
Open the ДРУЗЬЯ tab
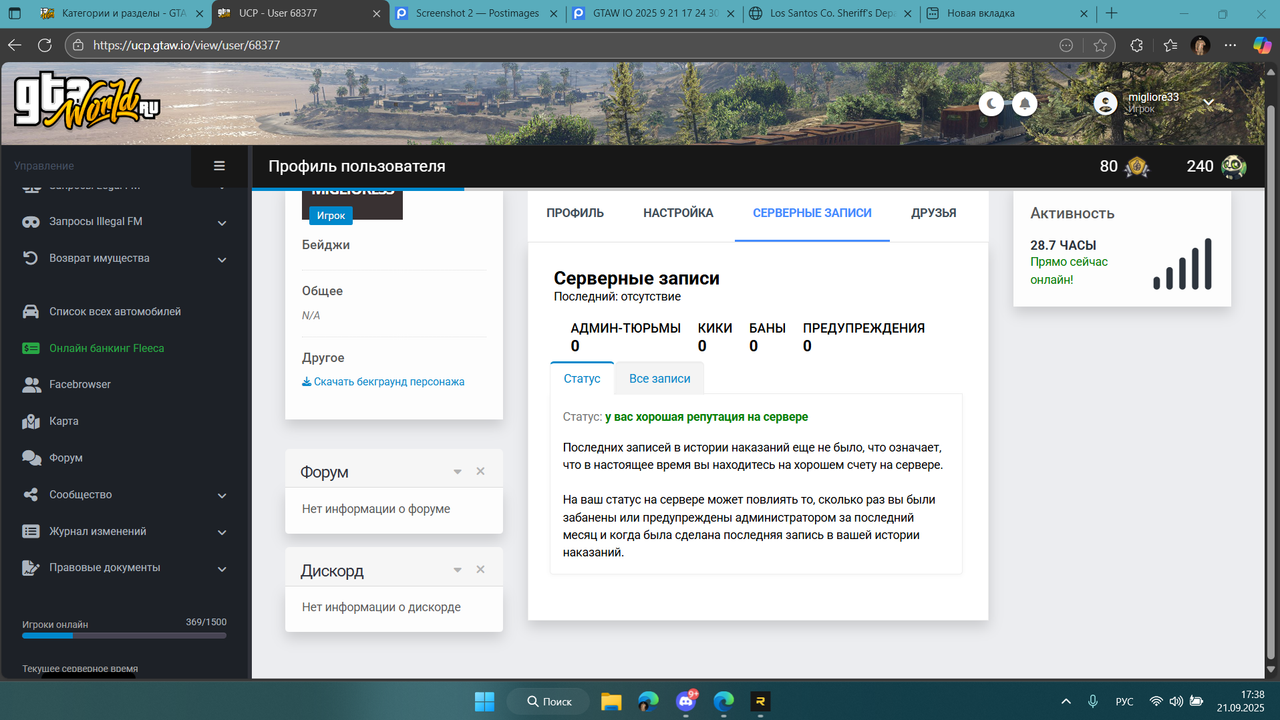[934, 213]
